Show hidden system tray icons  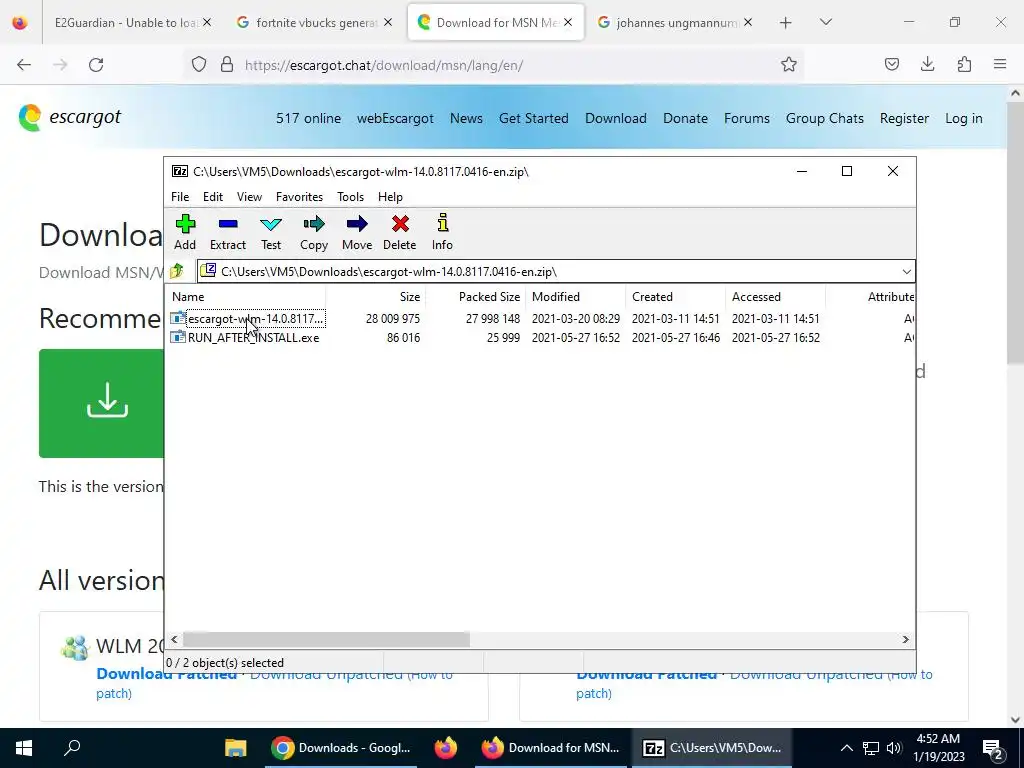846,748
